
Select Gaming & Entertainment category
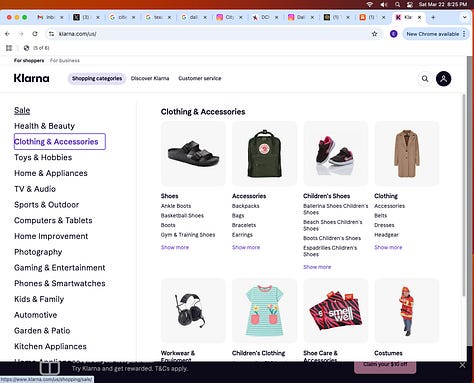click(60, 268)
